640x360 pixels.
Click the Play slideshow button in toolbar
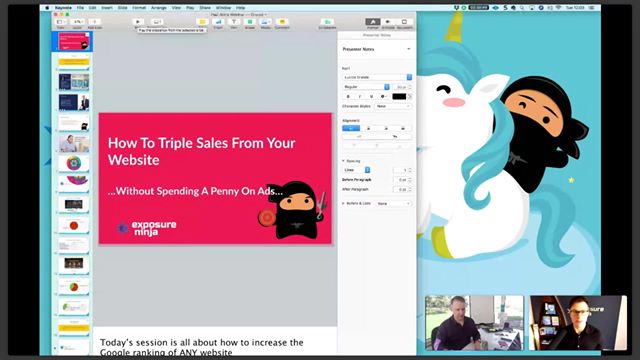tap(138, 22)
